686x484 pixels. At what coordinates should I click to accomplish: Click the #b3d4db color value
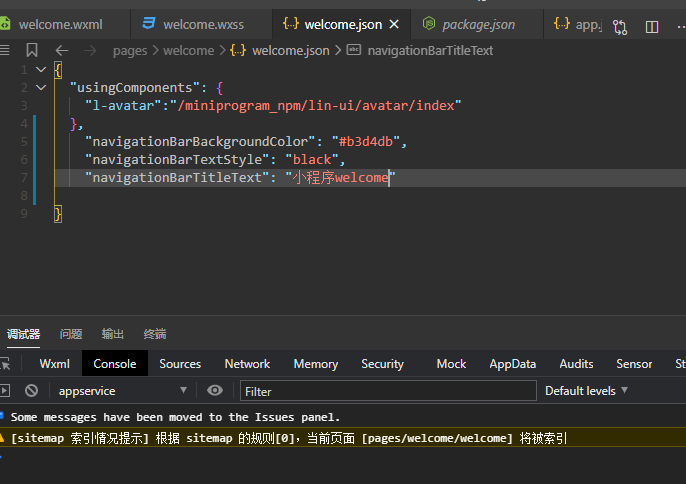coord(366,141)
